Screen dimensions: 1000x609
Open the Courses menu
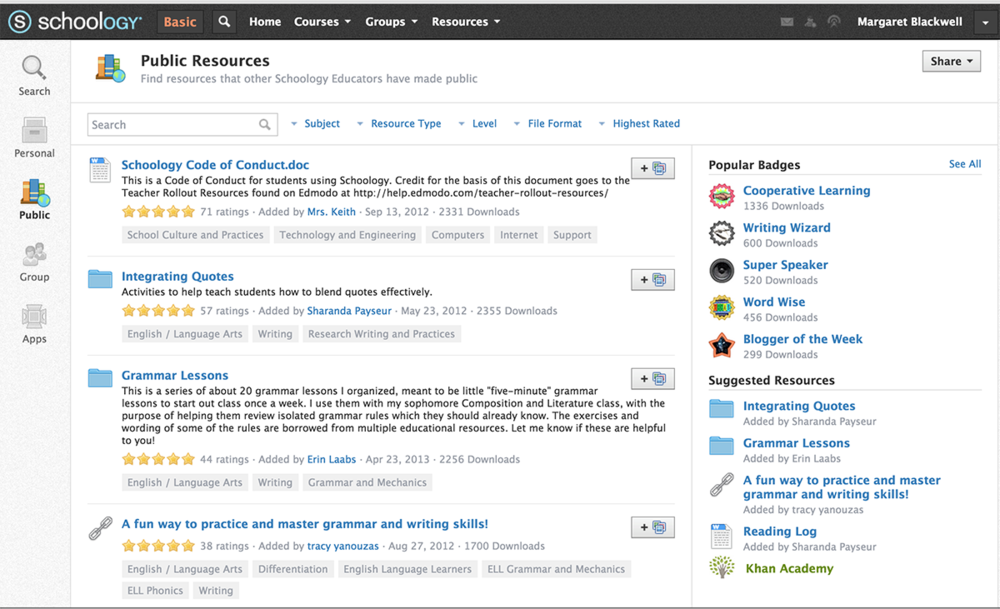[x=322, y=22]
